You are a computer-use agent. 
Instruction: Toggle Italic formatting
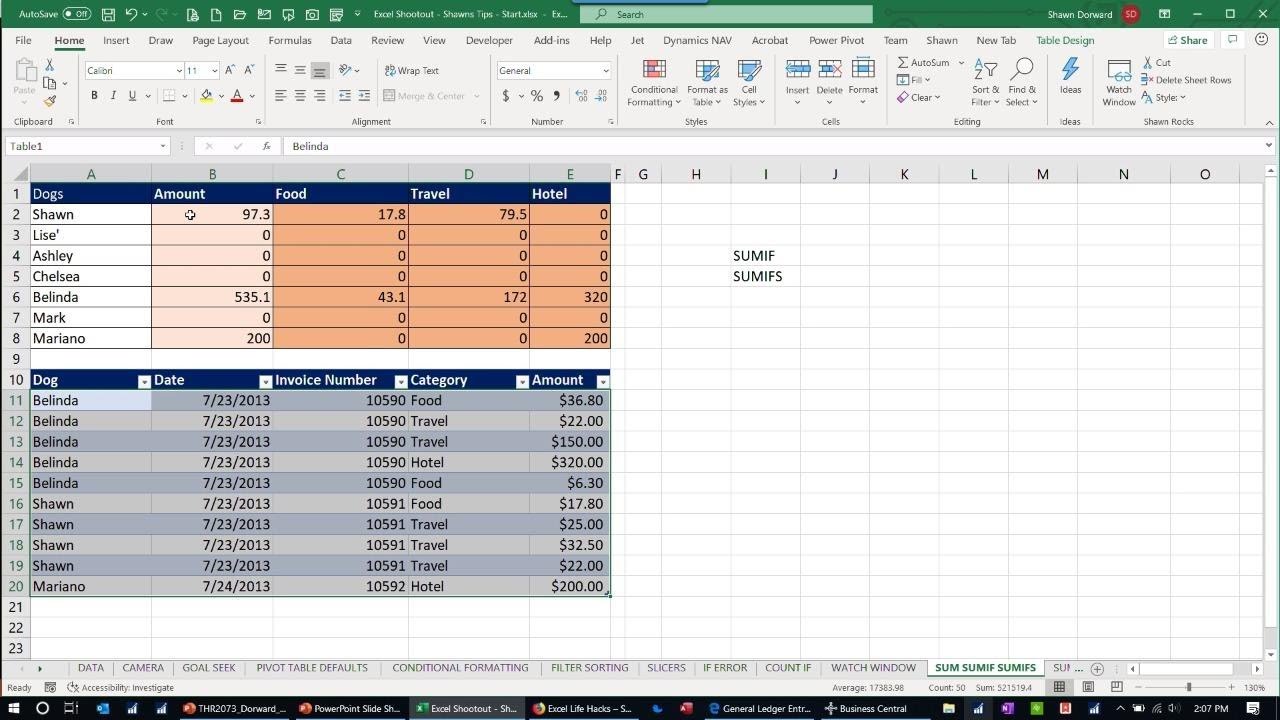[x=113, y=96]
